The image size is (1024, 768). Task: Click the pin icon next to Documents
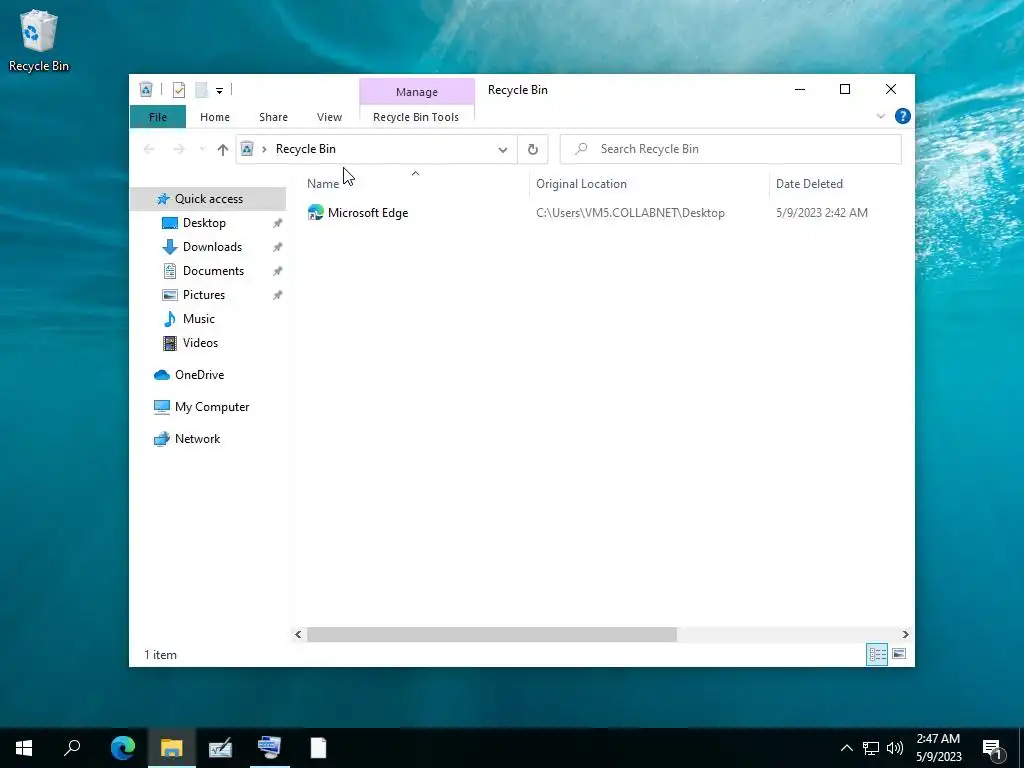(278, 271)
